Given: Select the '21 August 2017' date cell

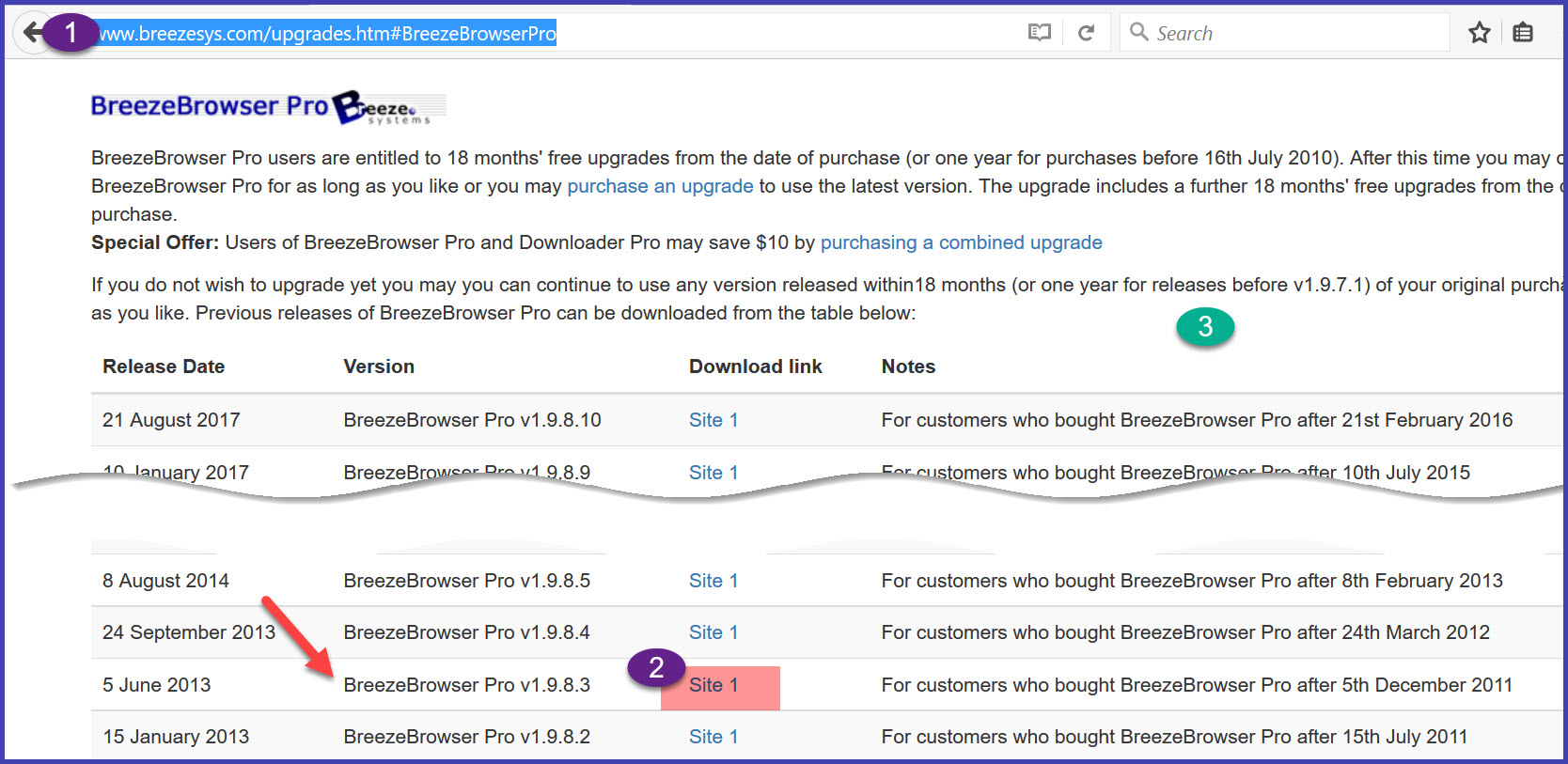Looking at the screenshot, I should point(171,420).
